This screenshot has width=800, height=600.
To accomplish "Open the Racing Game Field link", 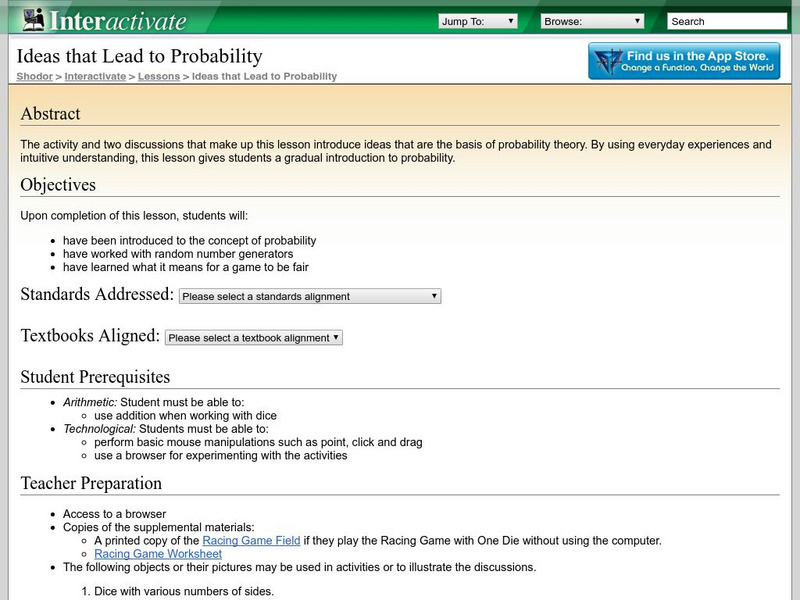I will 251,541.
